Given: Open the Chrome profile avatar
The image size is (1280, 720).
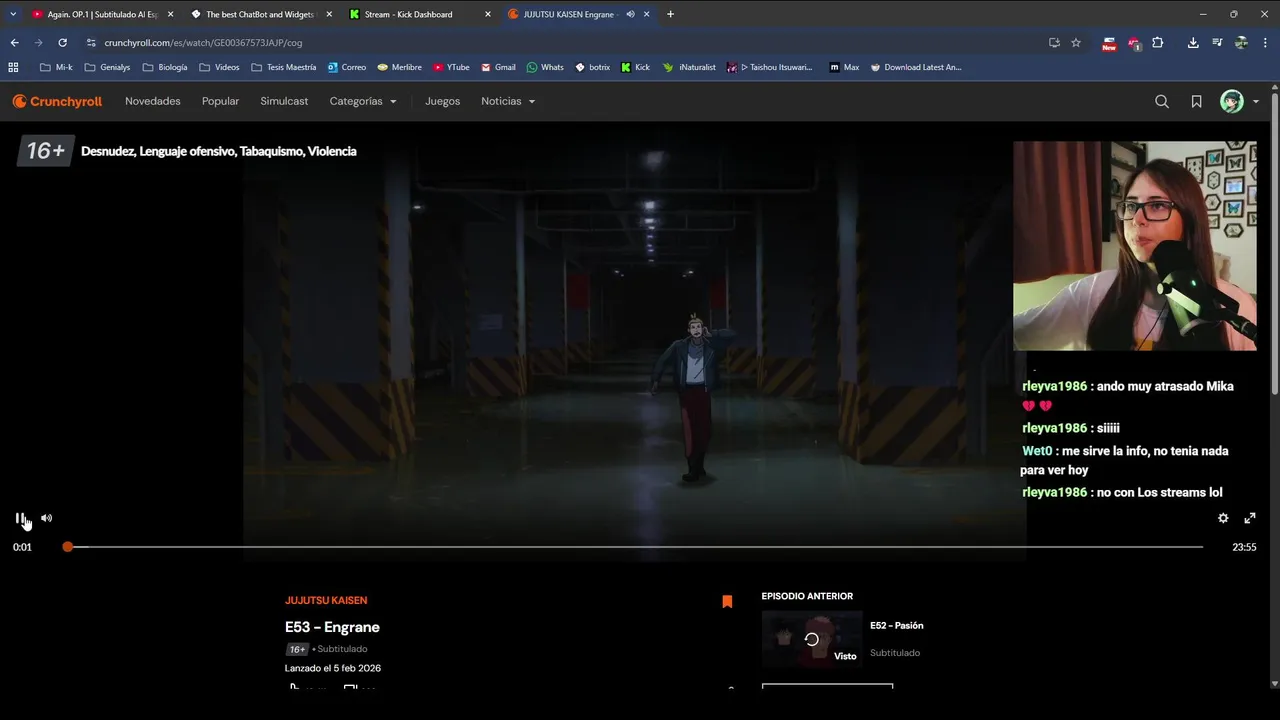Looking at the screenshot, I should tap(1241, 42).
